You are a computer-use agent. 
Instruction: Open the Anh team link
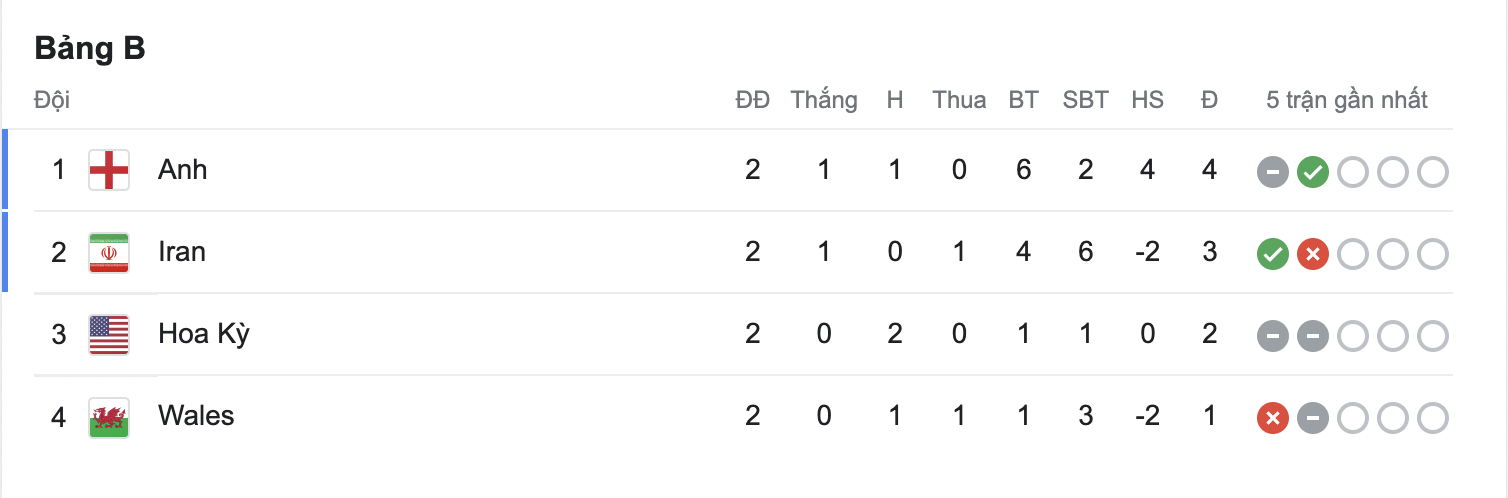pos(182,170)
